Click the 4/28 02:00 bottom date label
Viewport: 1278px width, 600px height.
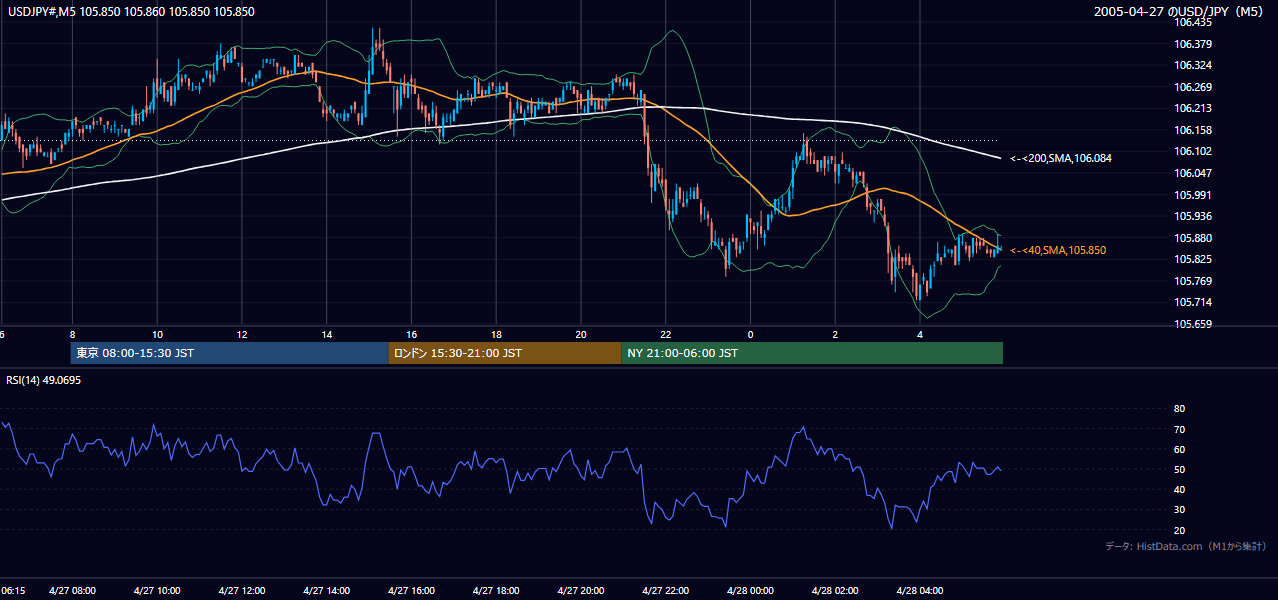pos(835,590)
